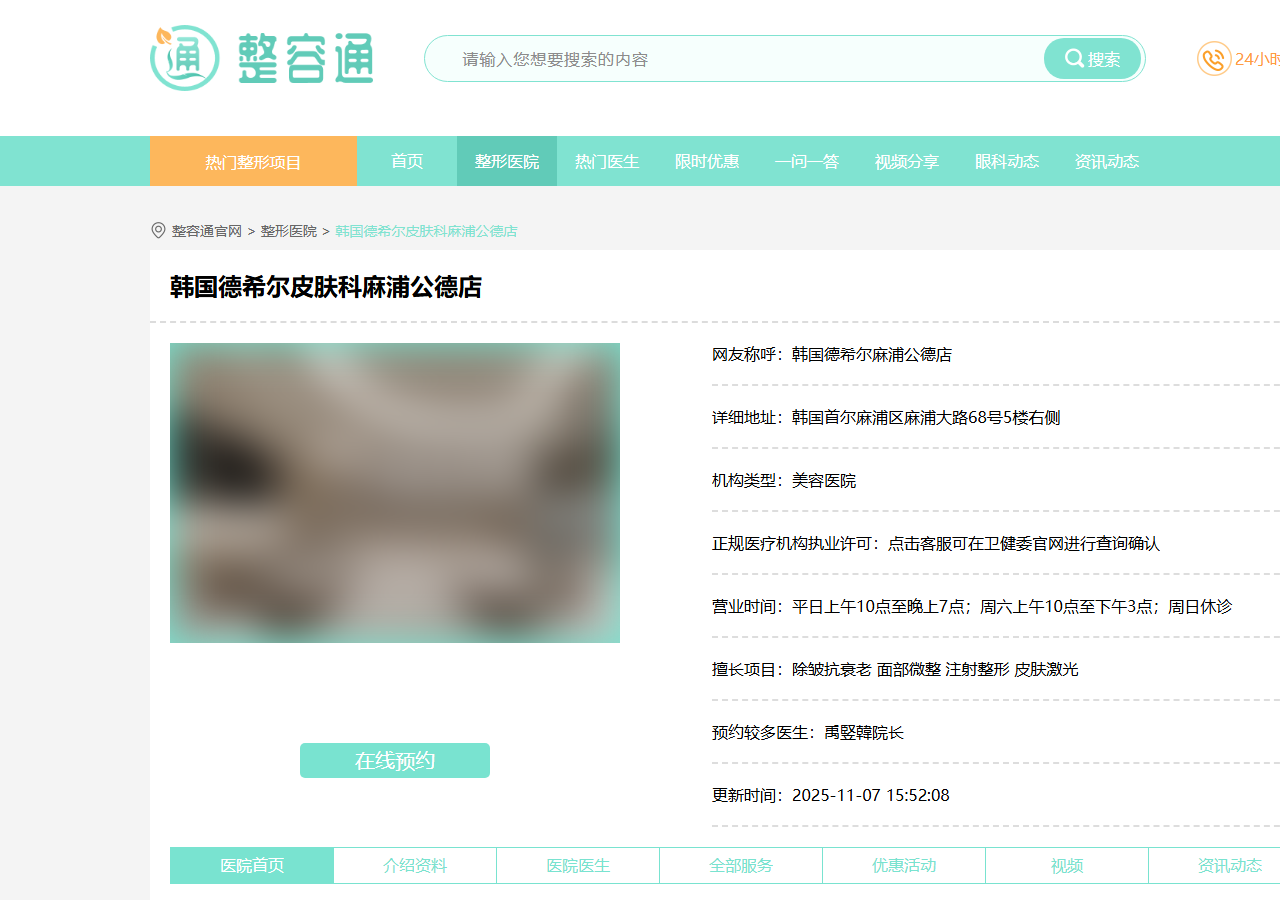
Task: Click 除皱抗衰老 specialty item
Action: click(x=832, y=670)
